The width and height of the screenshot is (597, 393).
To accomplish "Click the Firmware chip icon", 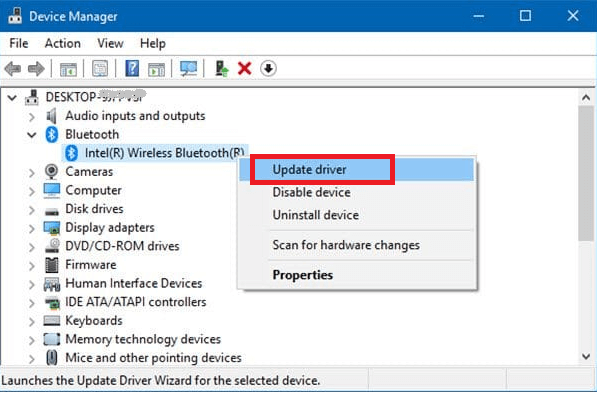I will tap(51, 265).
